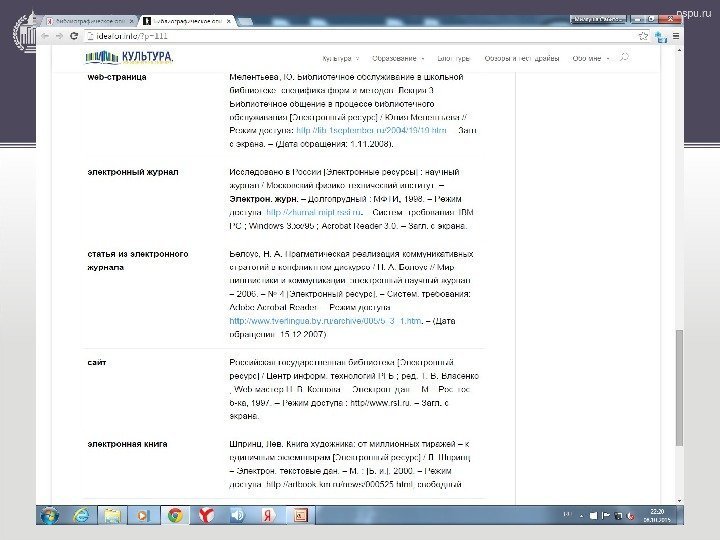Click the page's vertical scrollbar thumb
The width and height of the screenshot is (720, 540).
(x=680, y=387)
